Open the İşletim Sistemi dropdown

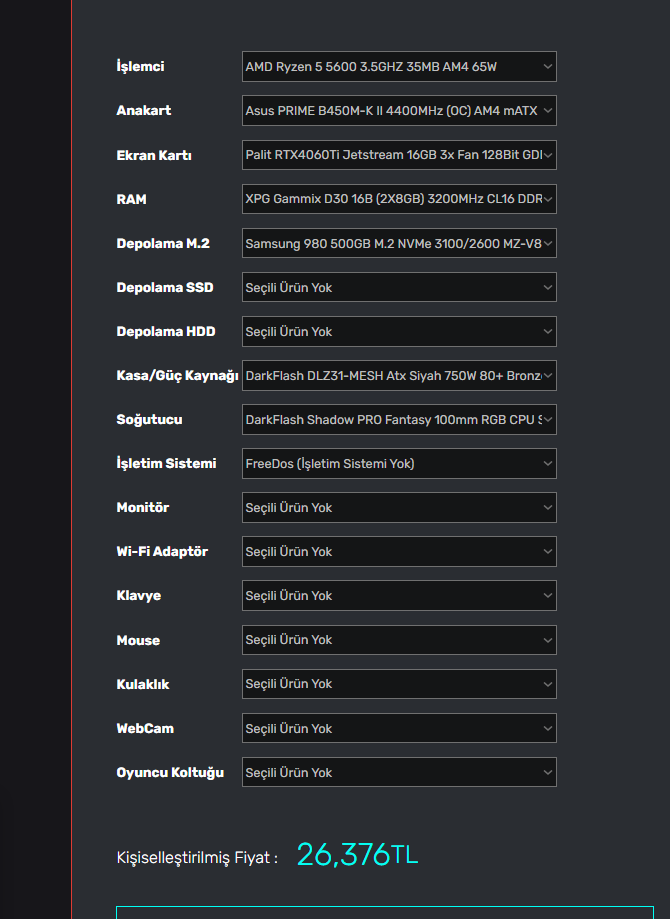399,464
